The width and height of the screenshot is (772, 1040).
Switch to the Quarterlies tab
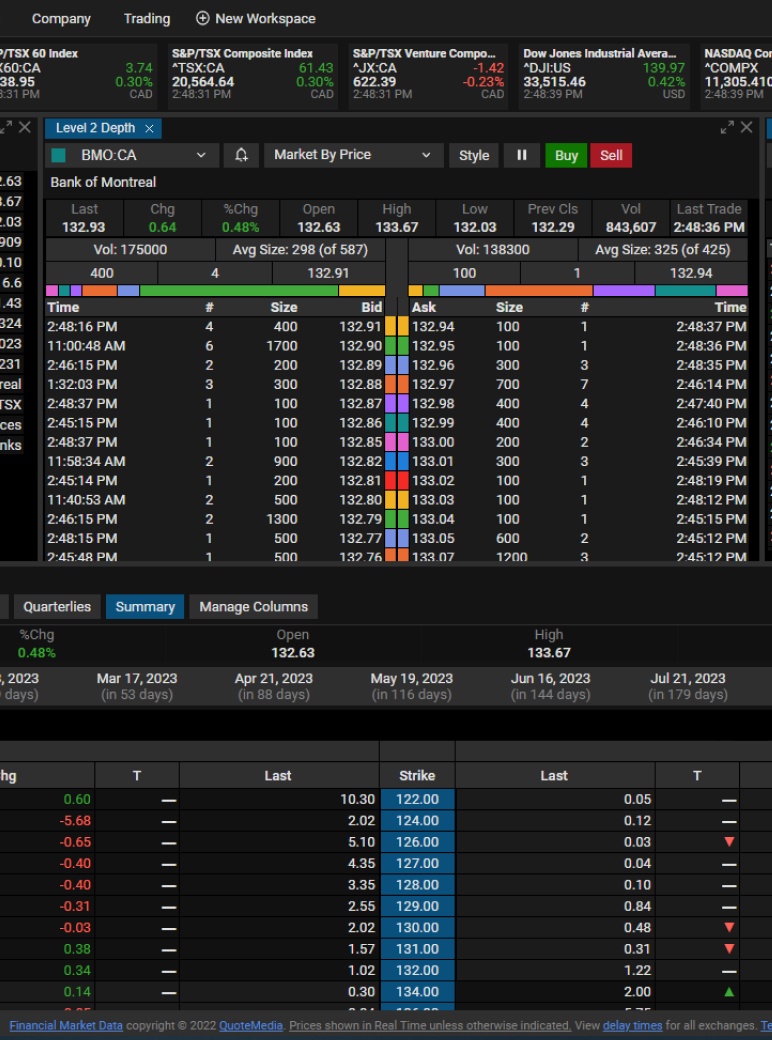(x=57, y=607)
